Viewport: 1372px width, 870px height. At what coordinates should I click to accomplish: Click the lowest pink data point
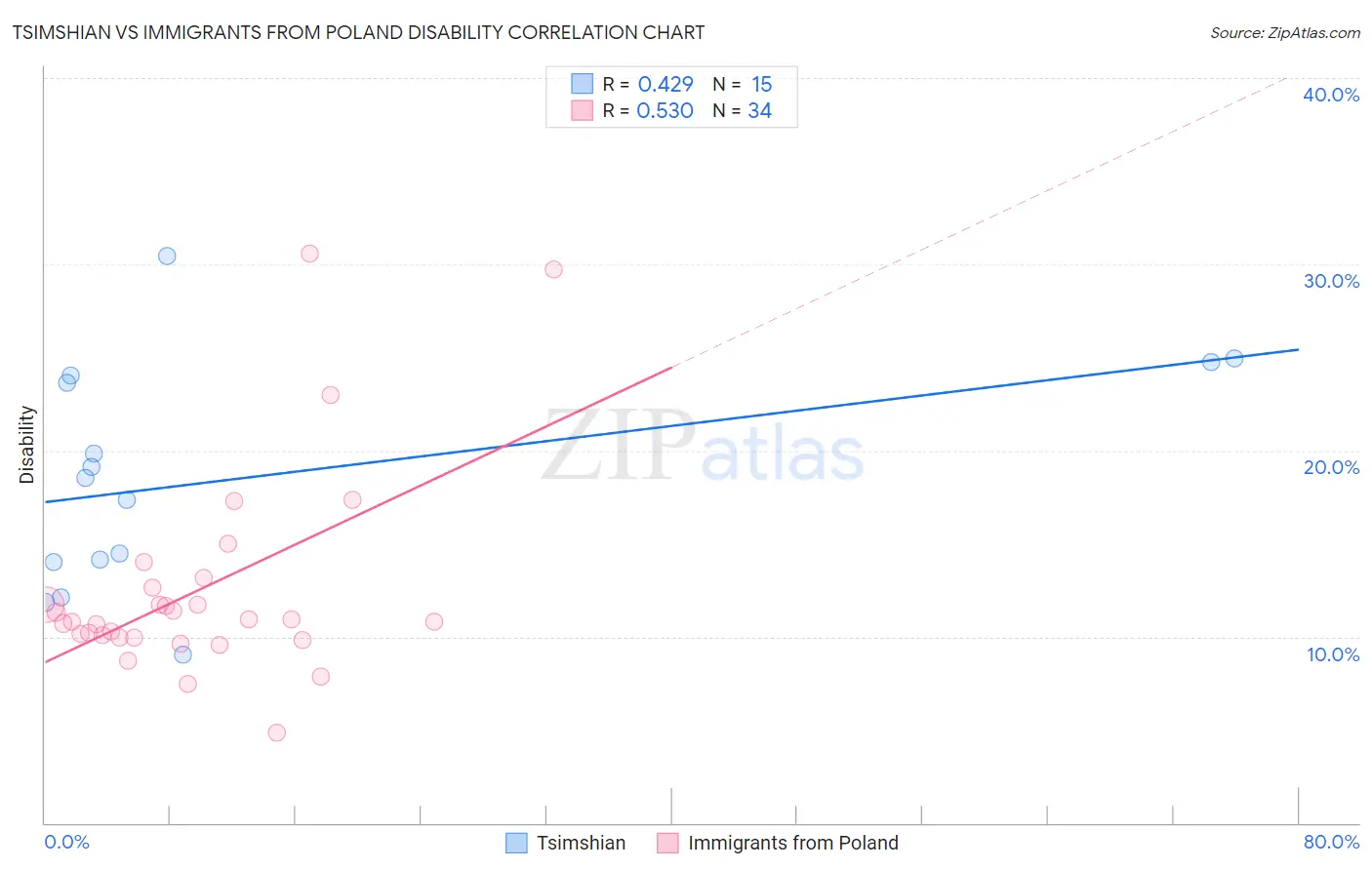(x=276, y=732)
